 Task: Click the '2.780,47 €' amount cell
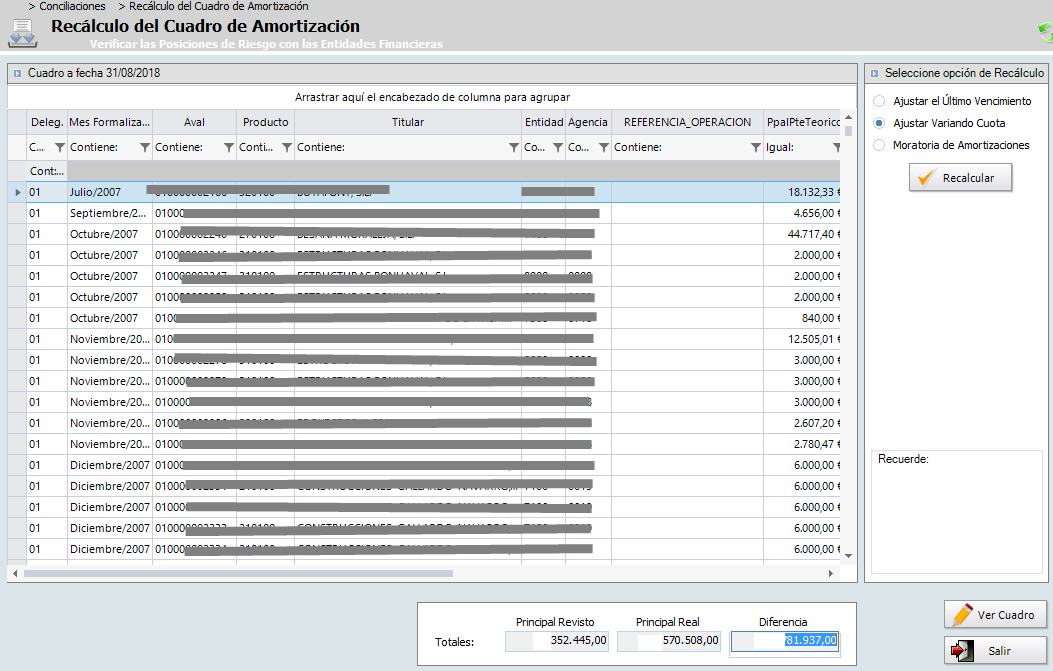pos(802,444)
